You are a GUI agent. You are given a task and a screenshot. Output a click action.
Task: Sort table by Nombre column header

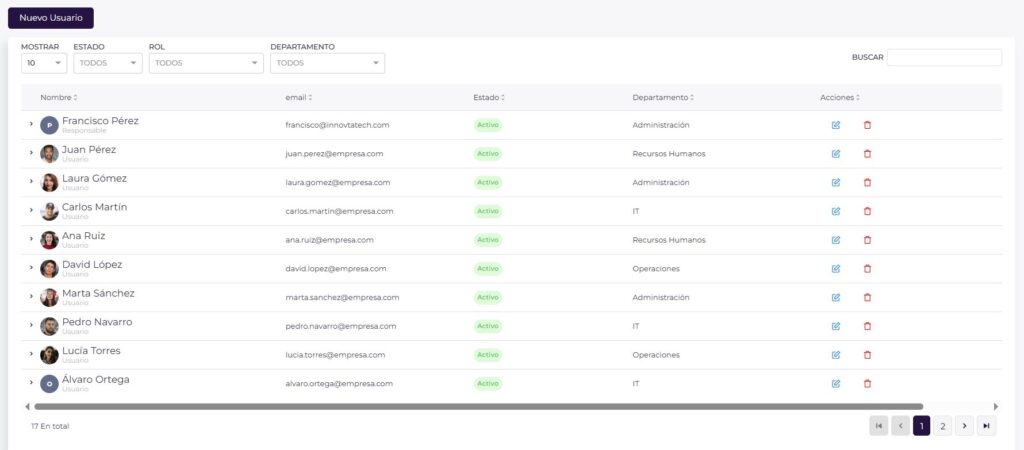[x=58, y=98]
